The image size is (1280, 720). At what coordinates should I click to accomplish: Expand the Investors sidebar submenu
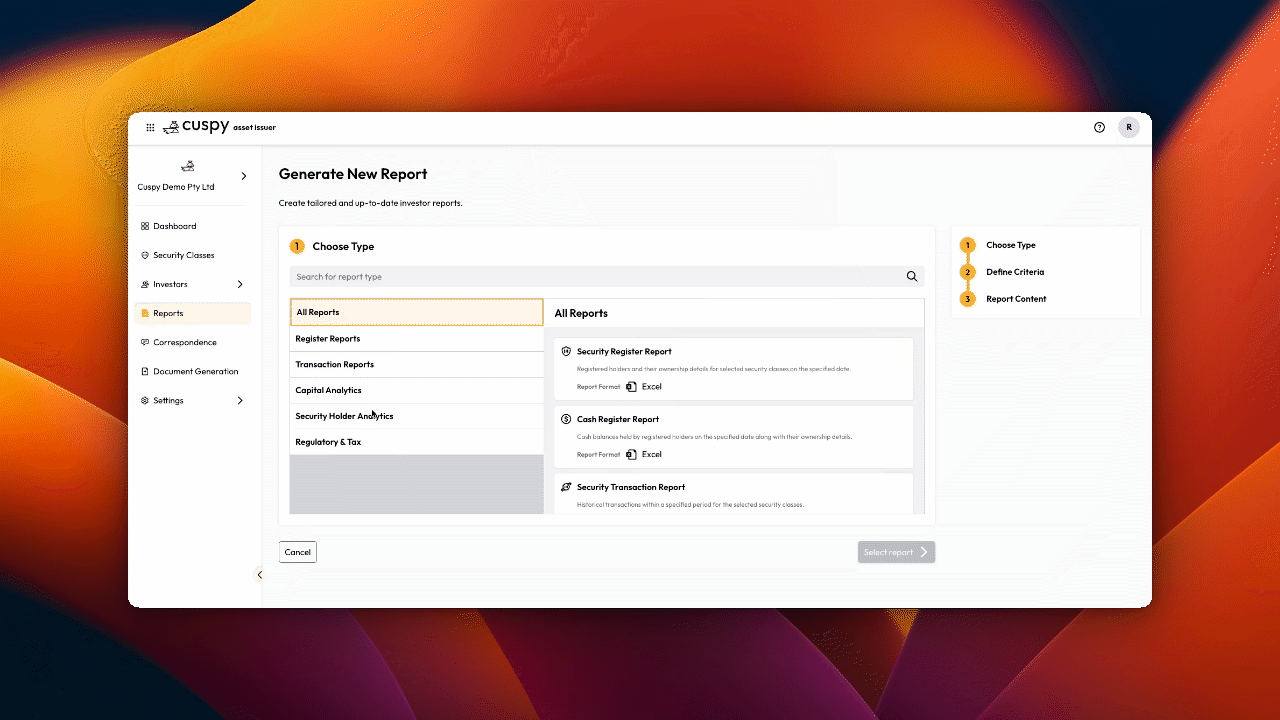[x=240, y=285]
